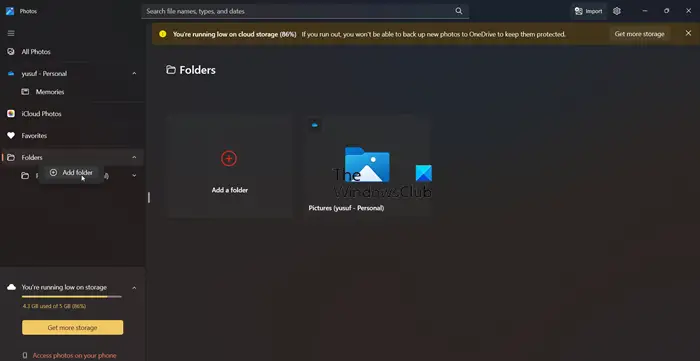Choose Add folder from context menu
This screenshot has height=361, width=700.
pyautogui.click(x=71, y=173)
